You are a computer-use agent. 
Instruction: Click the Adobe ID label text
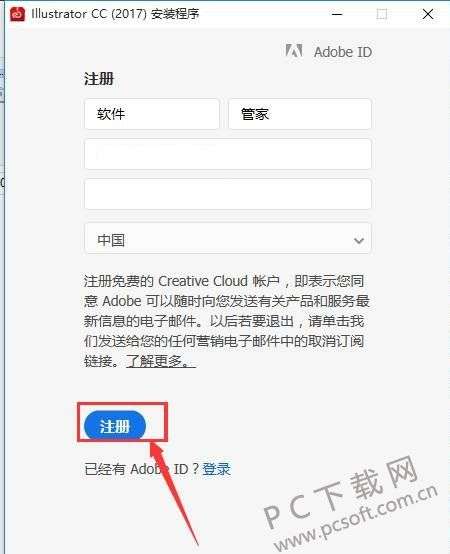coord(343,52)
